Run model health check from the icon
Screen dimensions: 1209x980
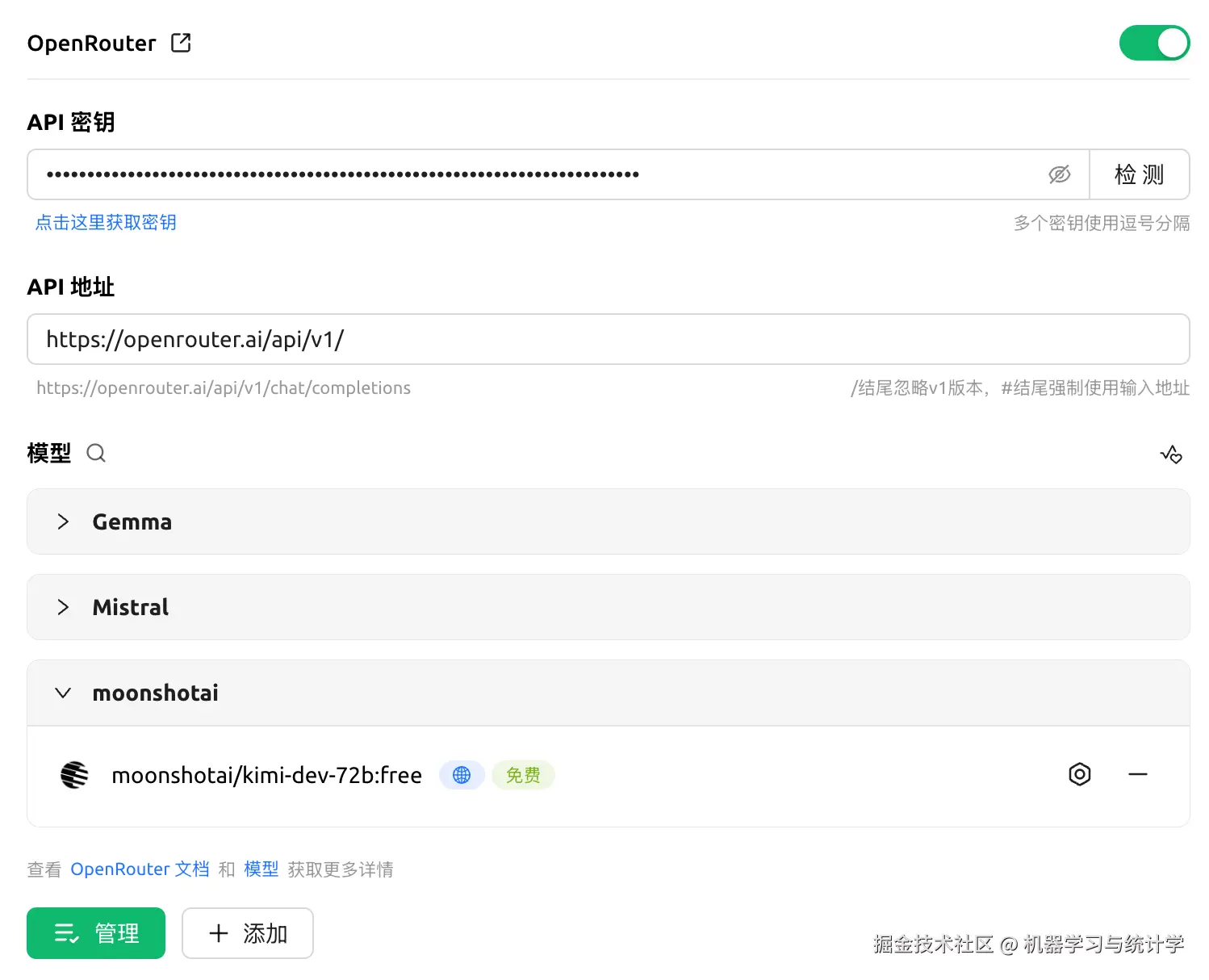[x=1171, y=454]
